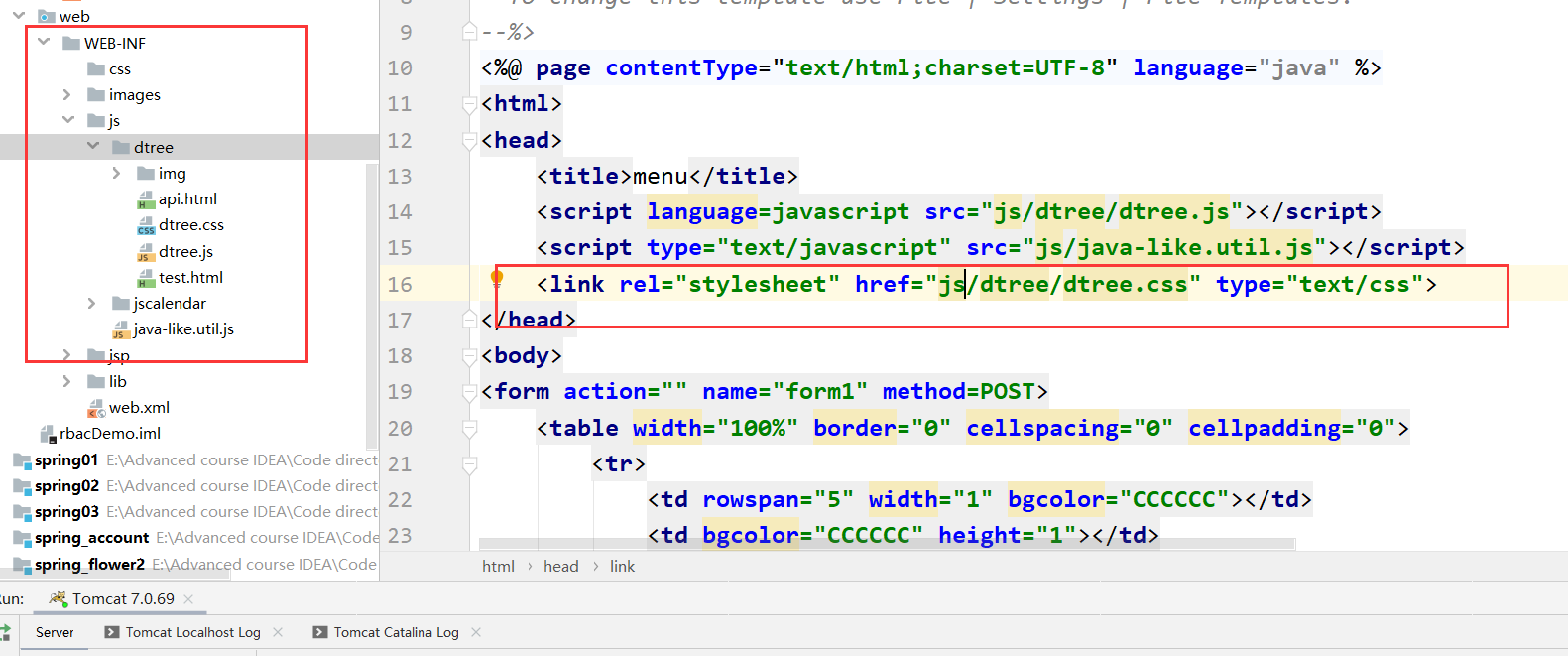1568x656 pixels.
Task: Expand the jscalendar folder arrow
Action: click(x=92, y=303)
